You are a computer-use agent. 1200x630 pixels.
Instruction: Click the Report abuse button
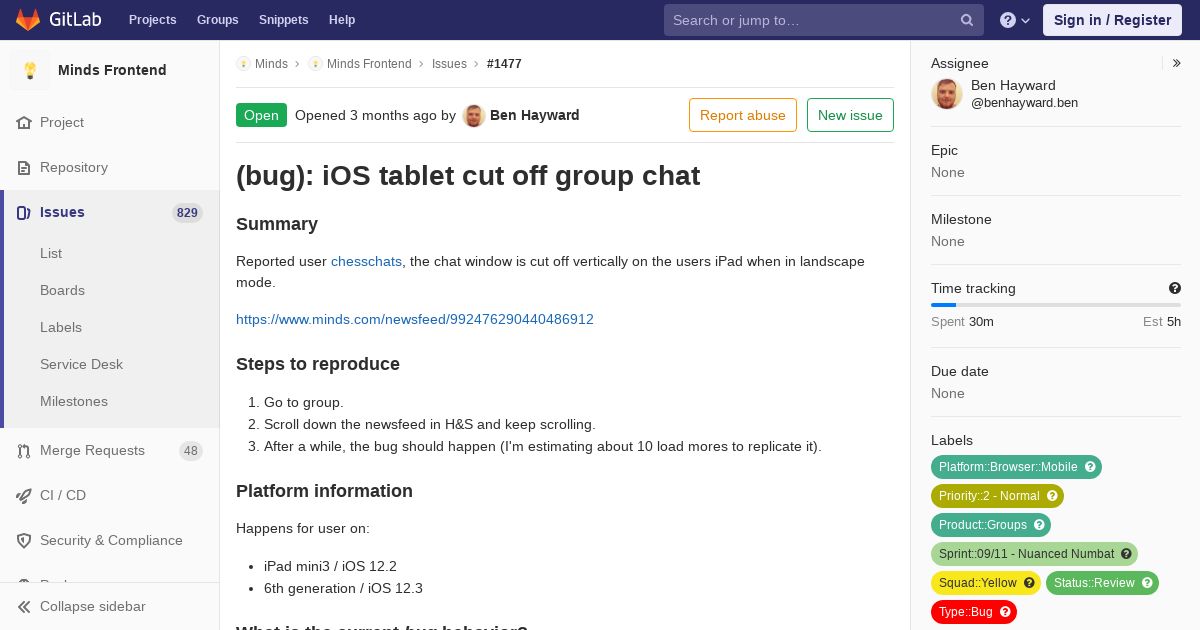(x=743, y=115)
